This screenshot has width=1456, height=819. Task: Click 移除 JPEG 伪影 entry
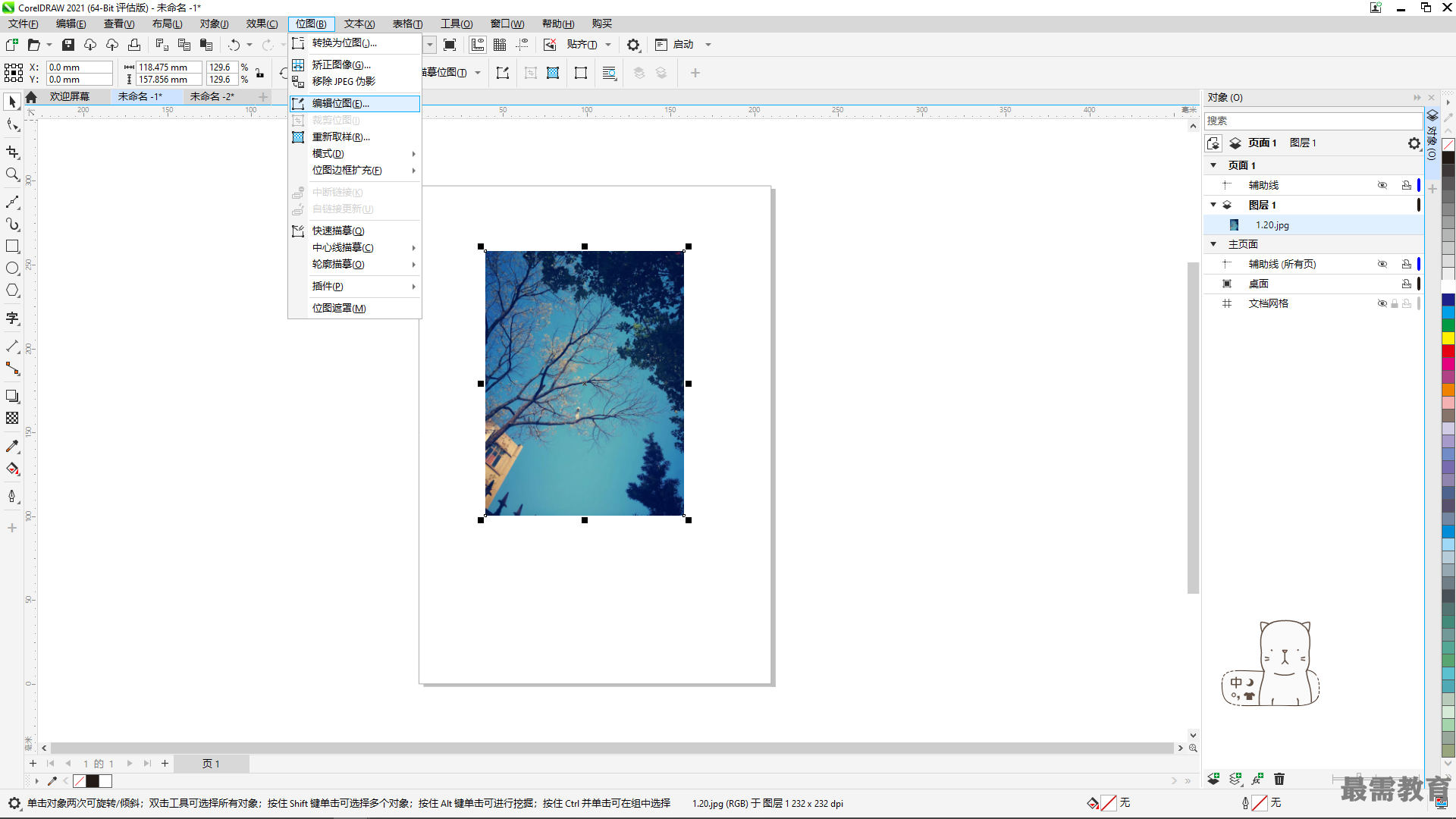(355, 81)
